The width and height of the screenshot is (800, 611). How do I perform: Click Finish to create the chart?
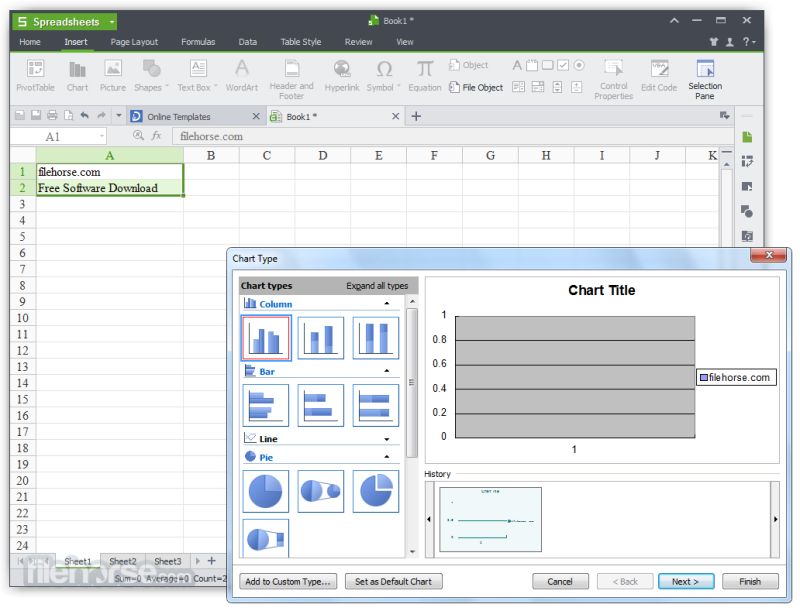pyautogui.click(x=750, y=581)
